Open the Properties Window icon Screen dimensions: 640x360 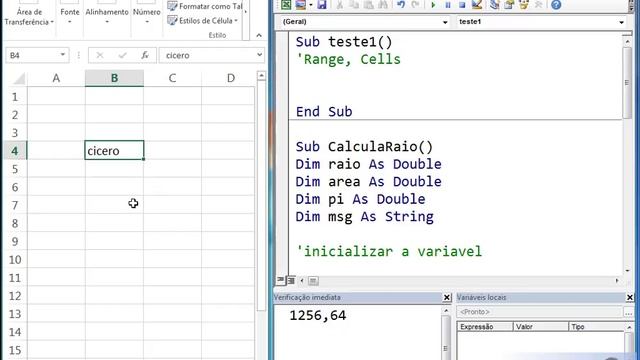(509, 4)
